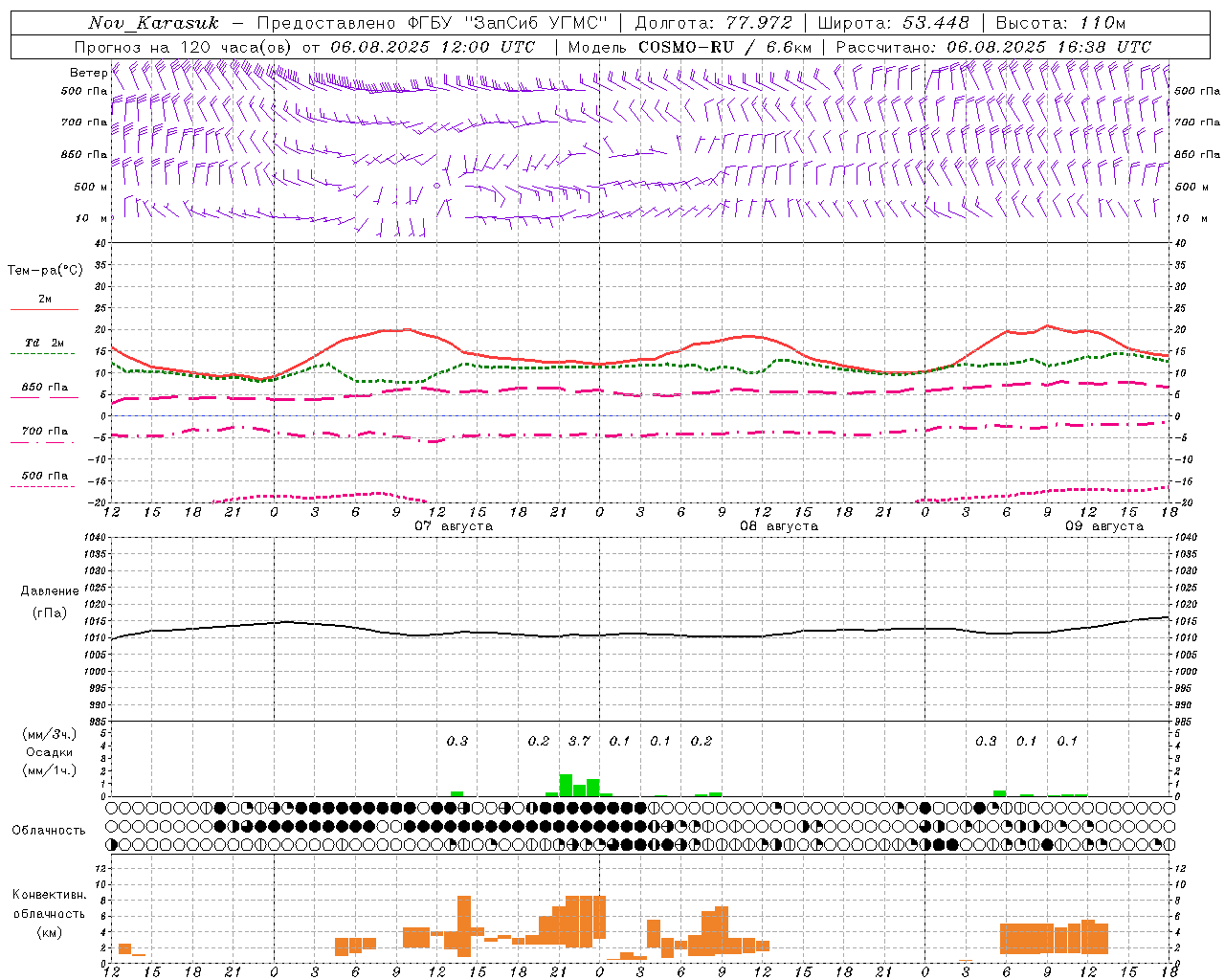Click the model name COSMO-RU / 6.6км

[724, 47]
